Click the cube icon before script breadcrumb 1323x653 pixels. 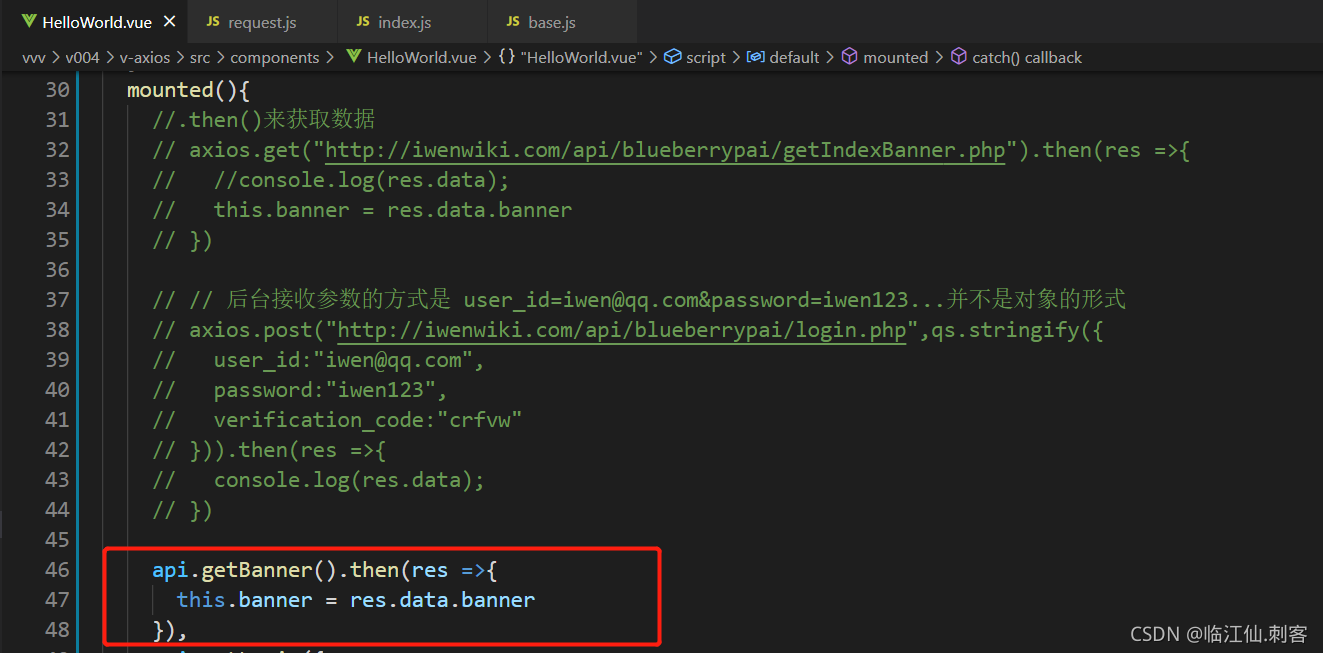[673, 57]
